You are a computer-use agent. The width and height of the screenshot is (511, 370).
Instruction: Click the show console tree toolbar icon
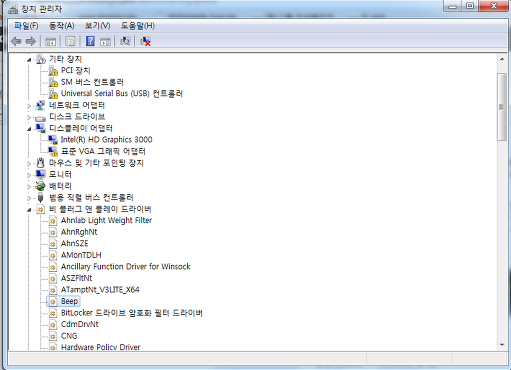51,42
